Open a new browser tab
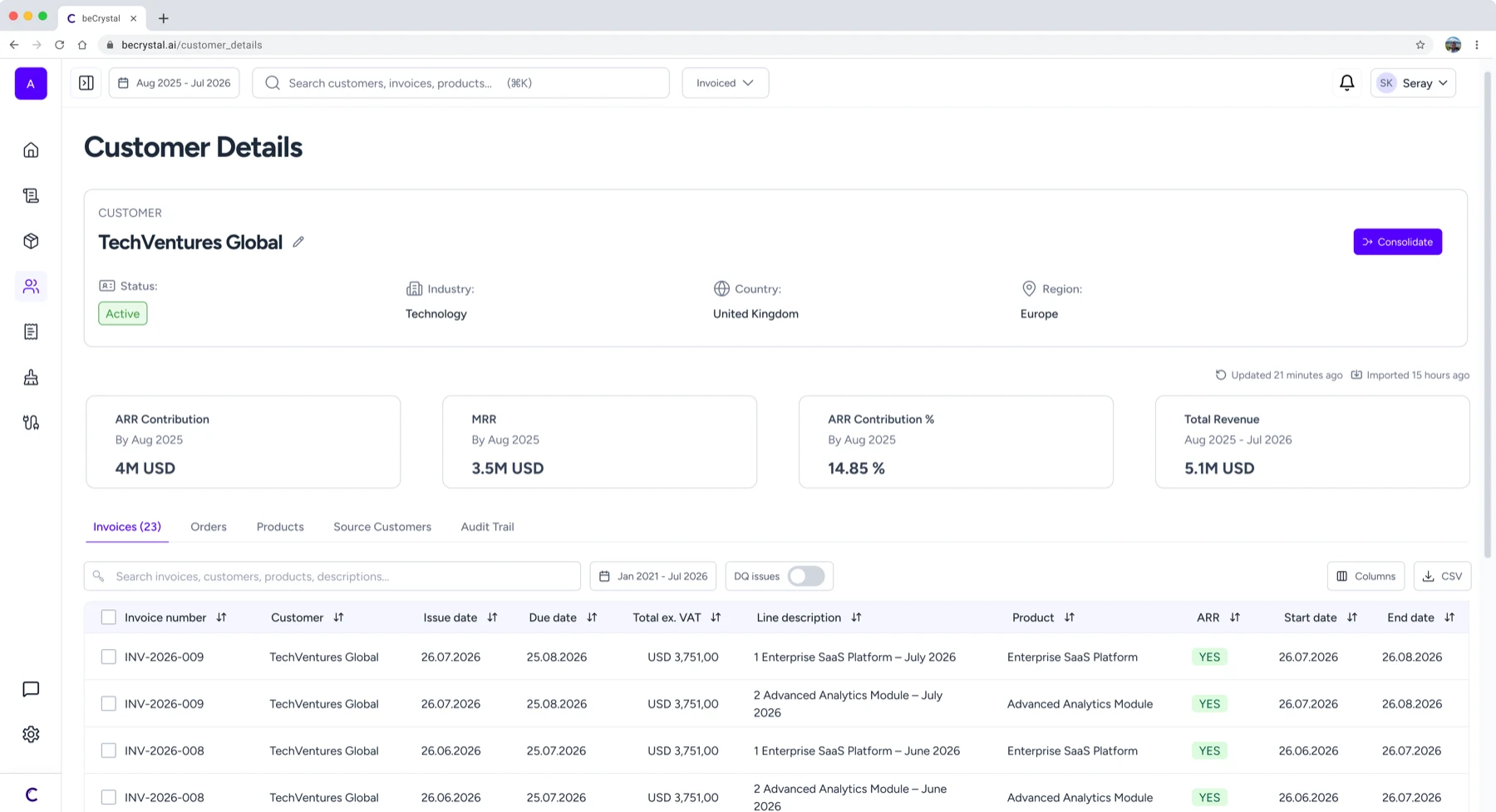The image size is (1496, 812). click(x=163, y=18)
